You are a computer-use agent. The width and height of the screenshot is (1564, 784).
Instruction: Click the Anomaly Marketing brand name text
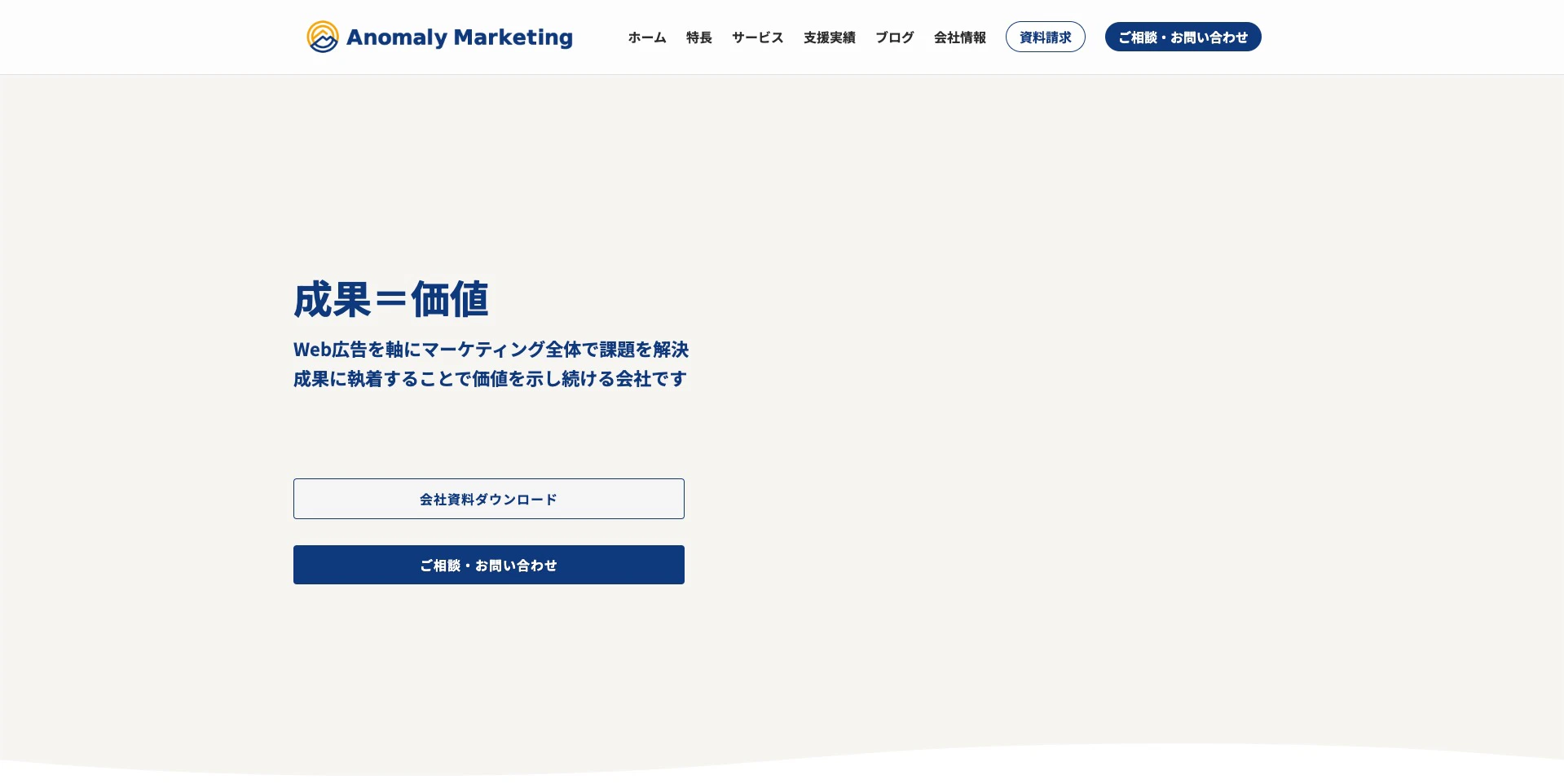coord(460,37)
